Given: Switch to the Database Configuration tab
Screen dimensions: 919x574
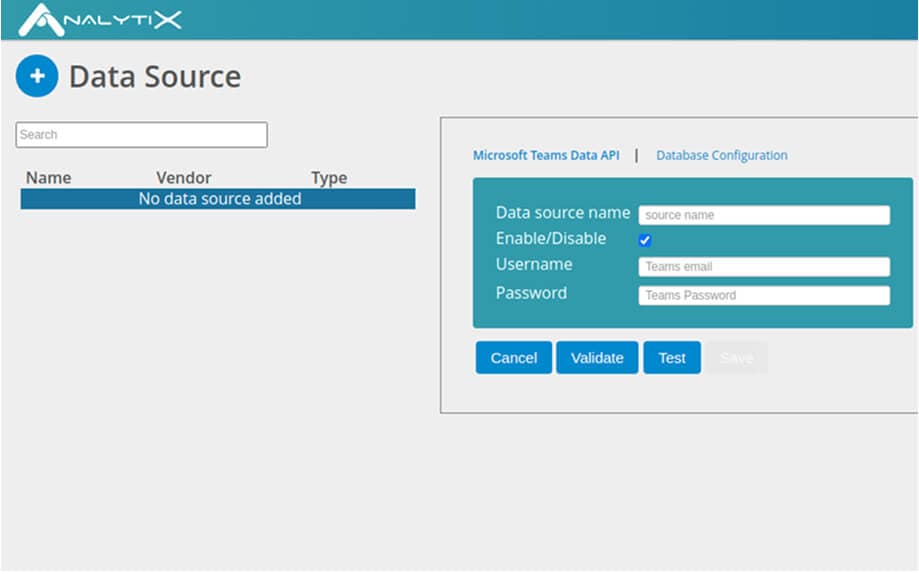Looking at the screenshot, I should (721, 155).
